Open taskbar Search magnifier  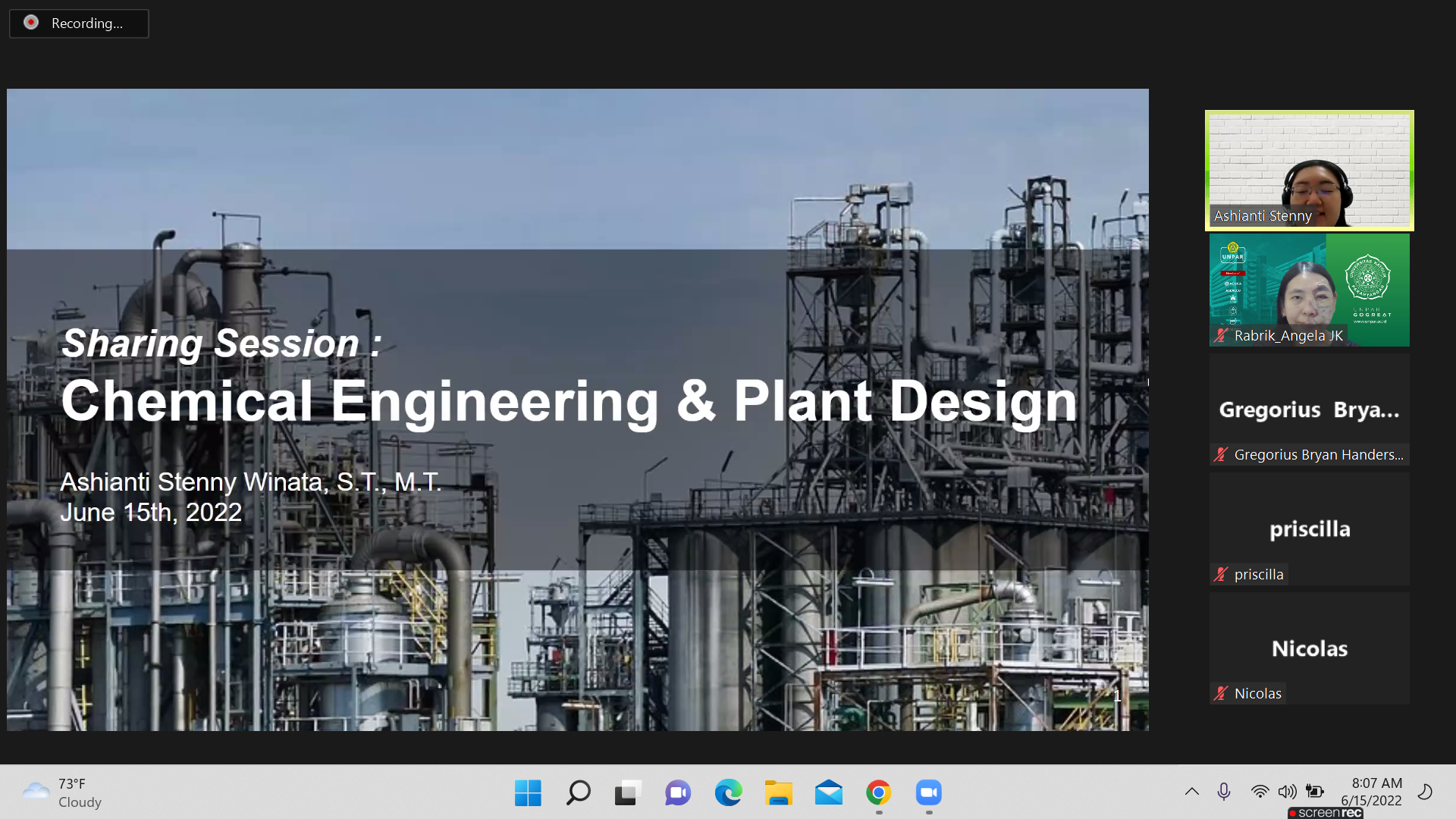click(578, 793)
